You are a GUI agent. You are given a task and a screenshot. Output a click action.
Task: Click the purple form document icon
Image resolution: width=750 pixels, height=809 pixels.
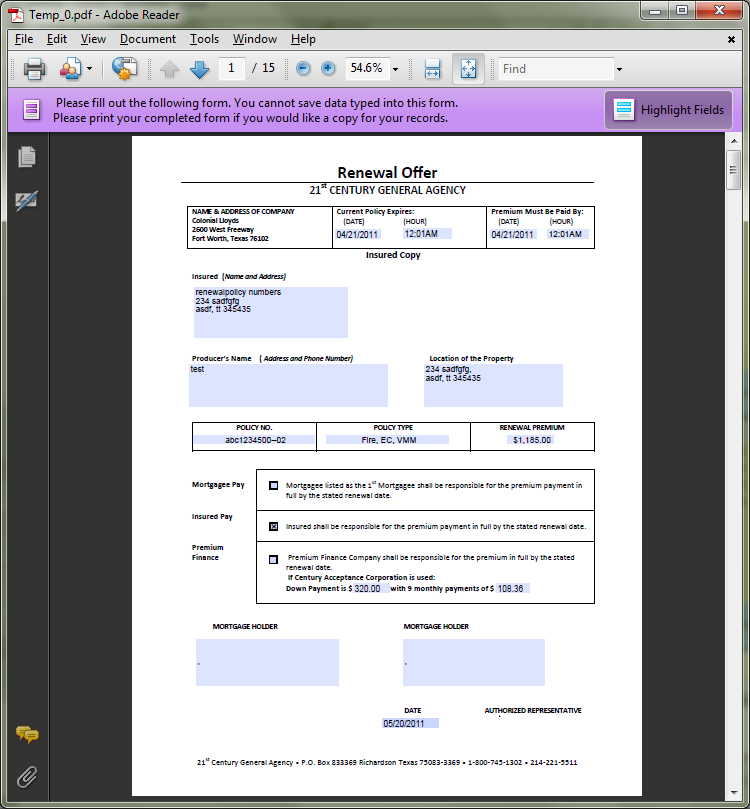(x=31, y=110)
